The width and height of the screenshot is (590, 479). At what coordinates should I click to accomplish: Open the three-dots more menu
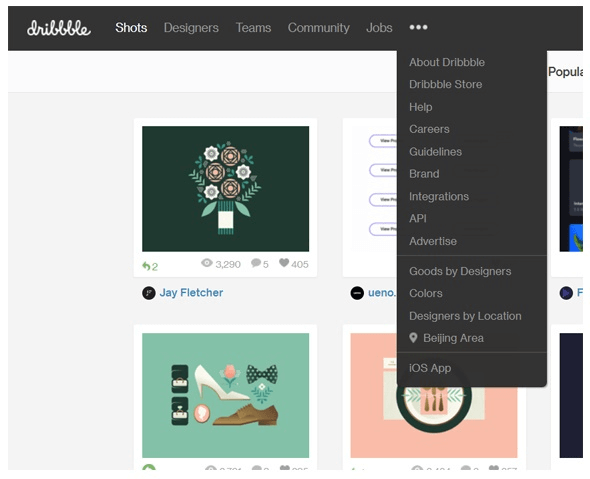point(418,27)
